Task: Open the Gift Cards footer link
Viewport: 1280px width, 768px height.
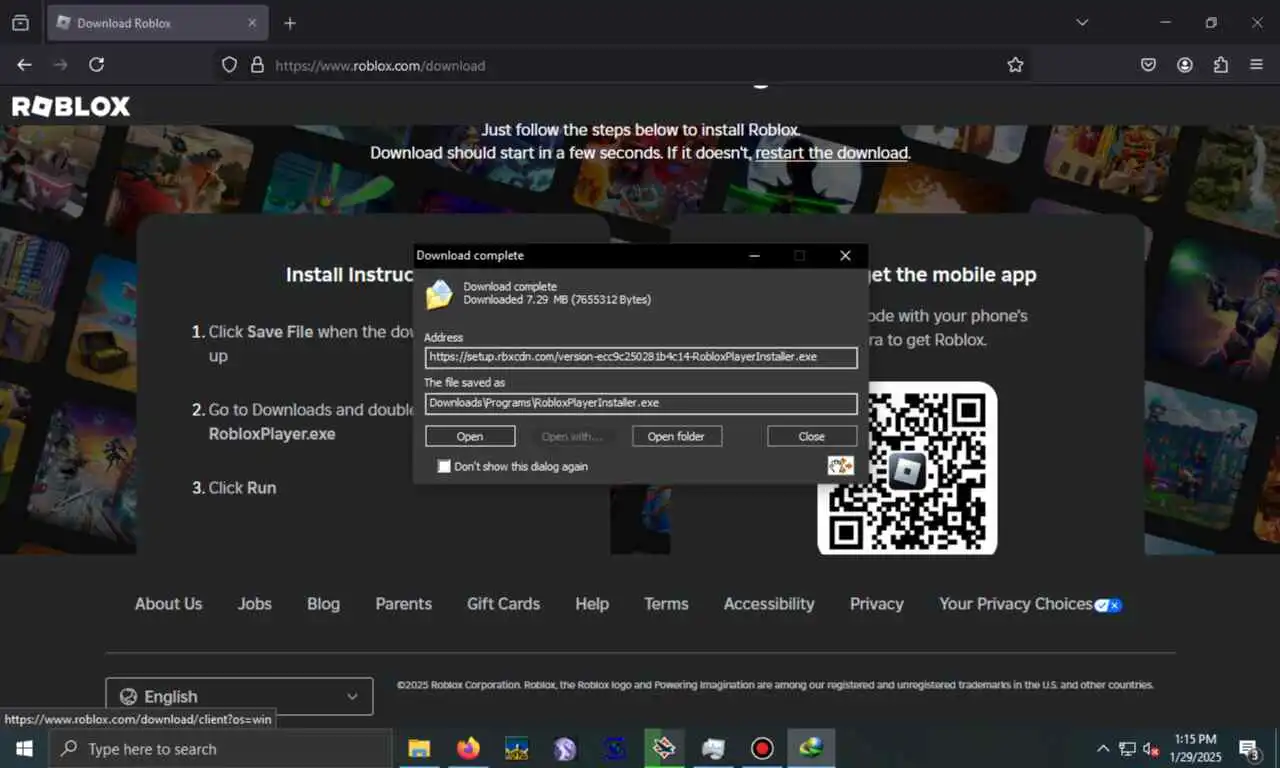Action: point(503,604)
